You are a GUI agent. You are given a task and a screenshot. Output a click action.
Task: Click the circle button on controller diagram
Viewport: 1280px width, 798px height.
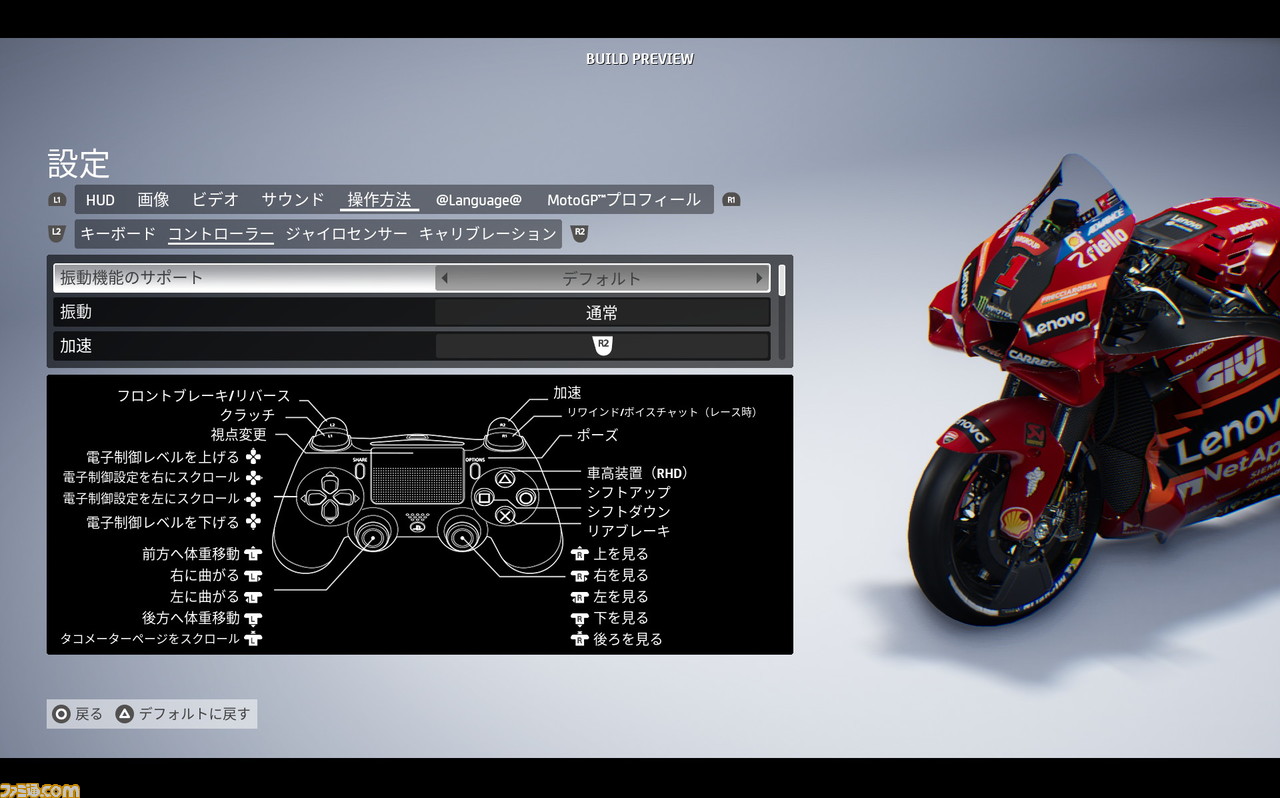[x=524, y=498]
